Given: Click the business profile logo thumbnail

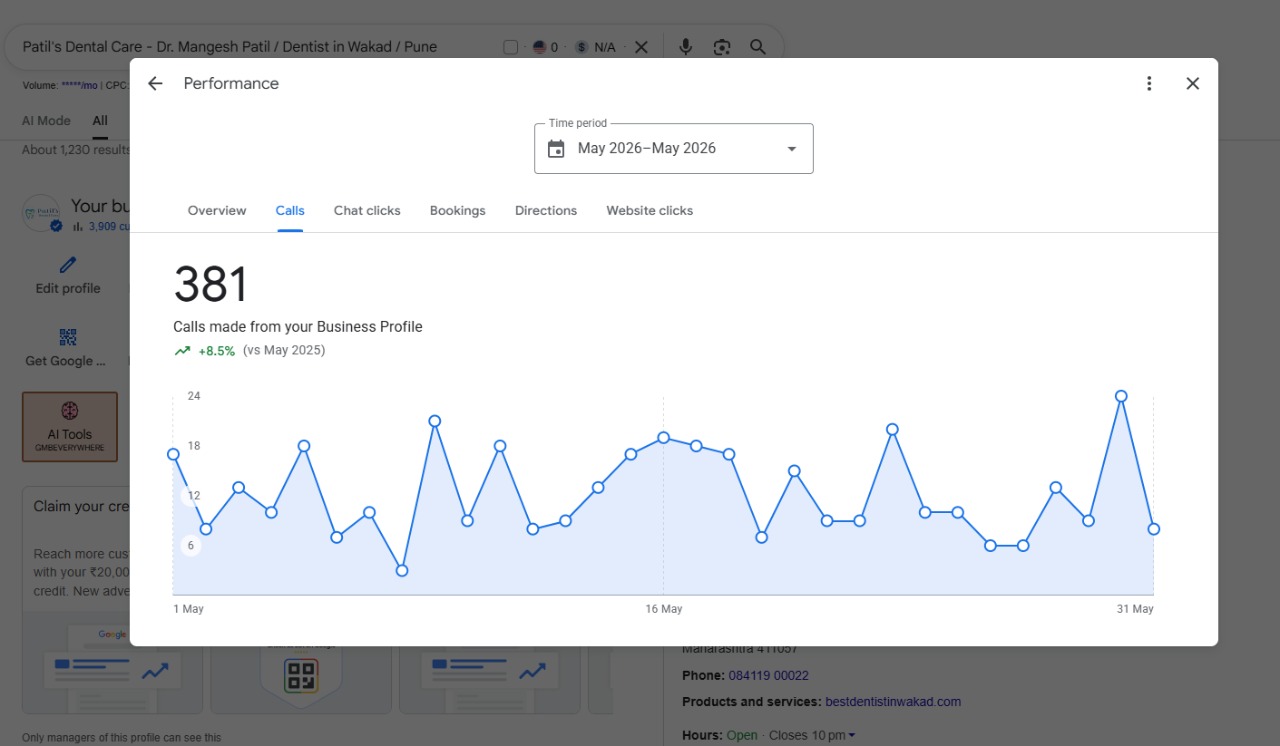Looking at the screenshot, I should [x=42, y=213].
